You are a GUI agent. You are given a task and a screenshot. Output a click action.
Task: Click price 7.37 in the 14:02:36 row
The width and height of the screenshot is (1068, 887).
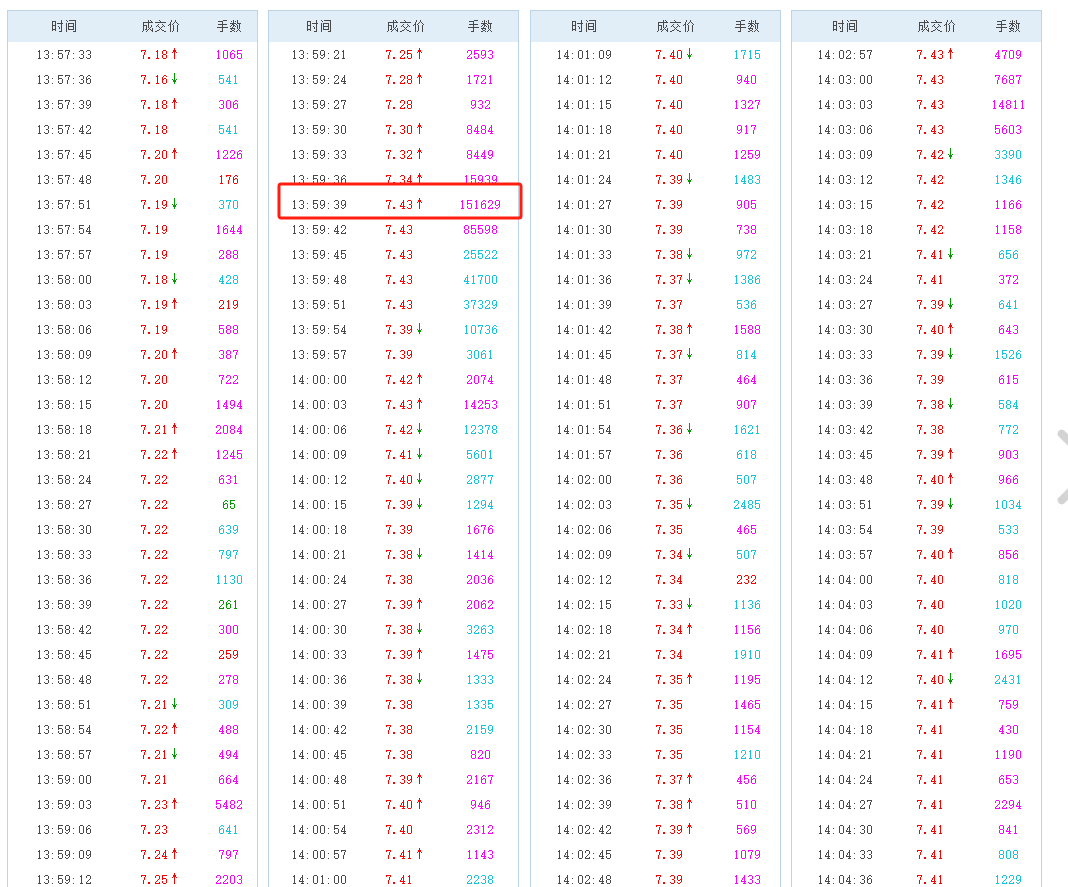point(669,779)
